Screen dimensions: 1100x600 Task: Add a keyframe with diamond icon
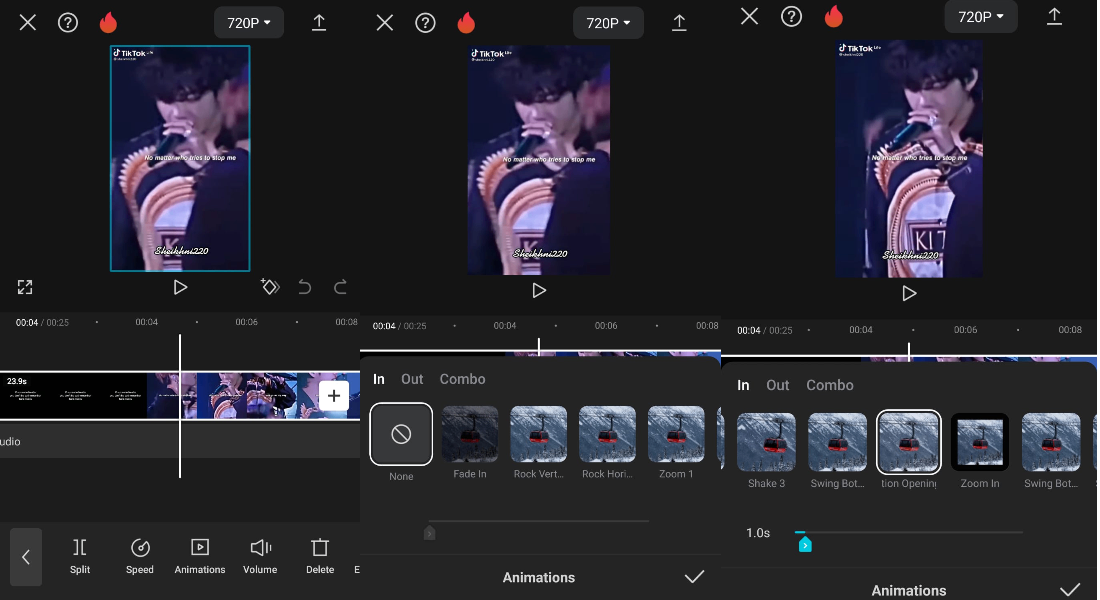click(x=270, y=286)
